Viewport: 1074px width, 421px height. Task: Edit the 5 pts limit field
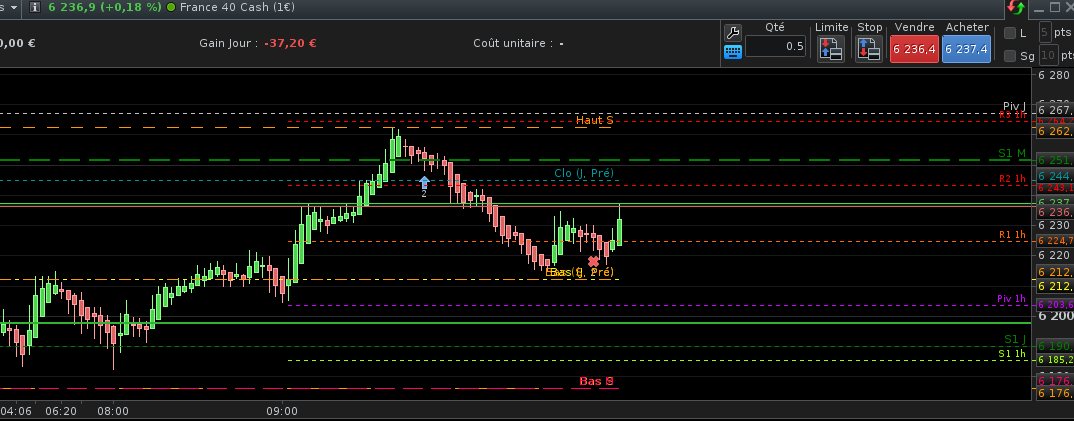pyautogui.click(x=1045, y=32)
